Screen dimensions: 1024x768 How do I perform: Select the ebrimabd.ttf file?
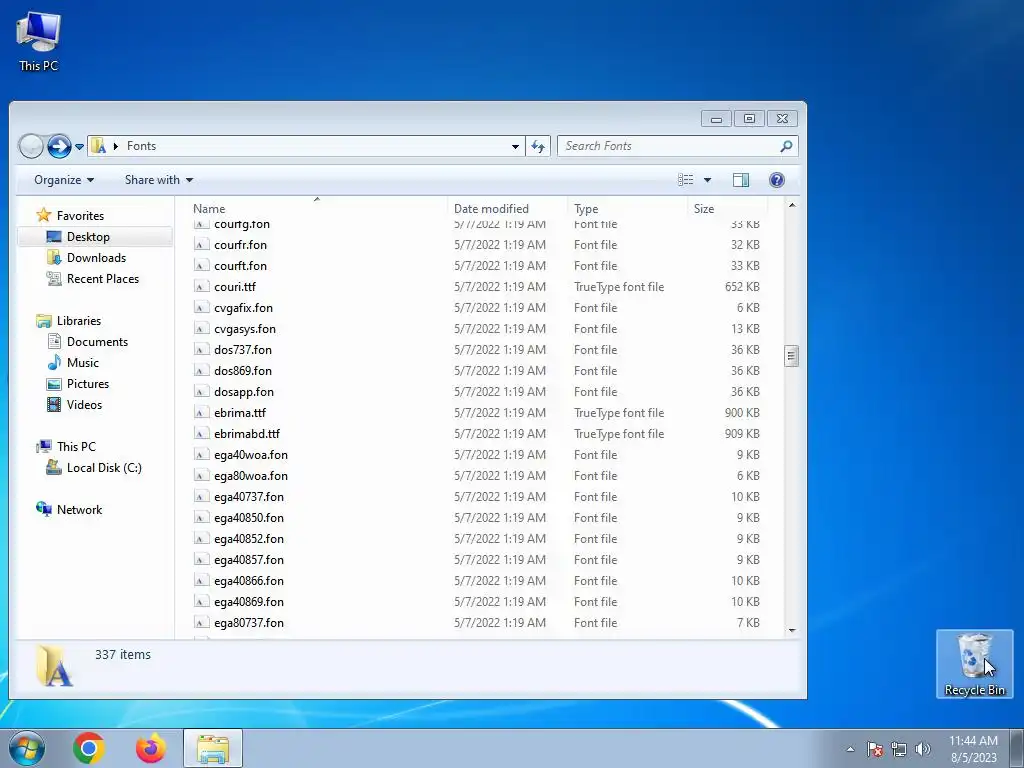[x=247, y=434]
